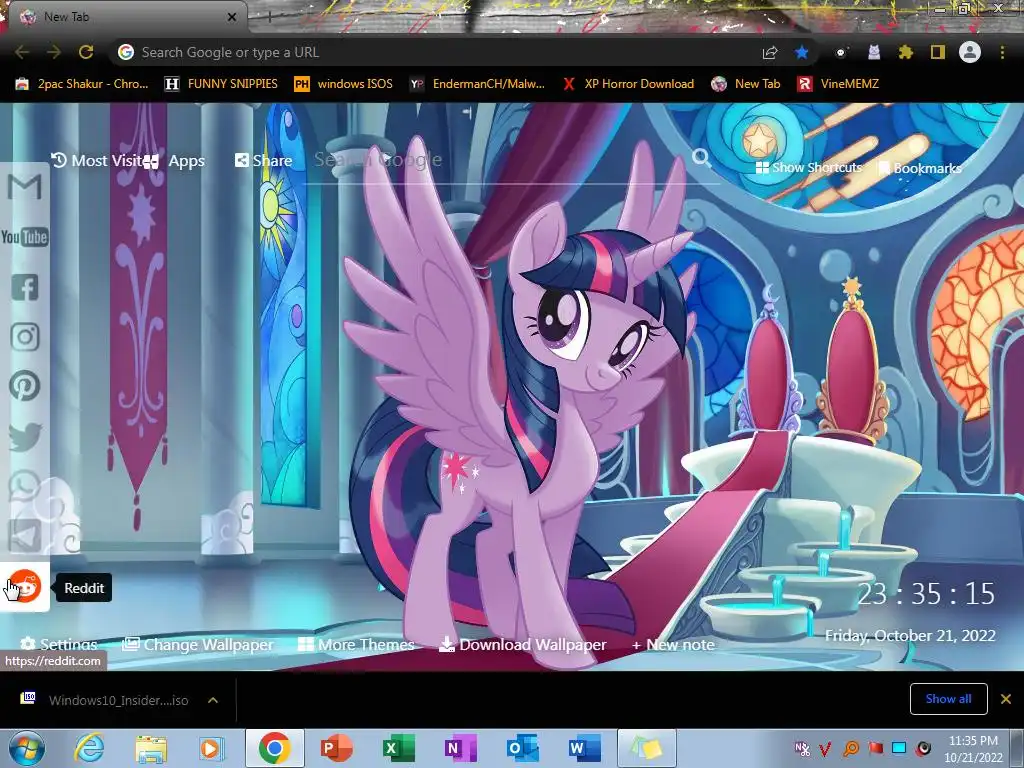The height and width of the screenshot is (768, 1024).
Task: Open the Bookmarks menu on the page
Action: pyautogui.click(x=920, y=168)
